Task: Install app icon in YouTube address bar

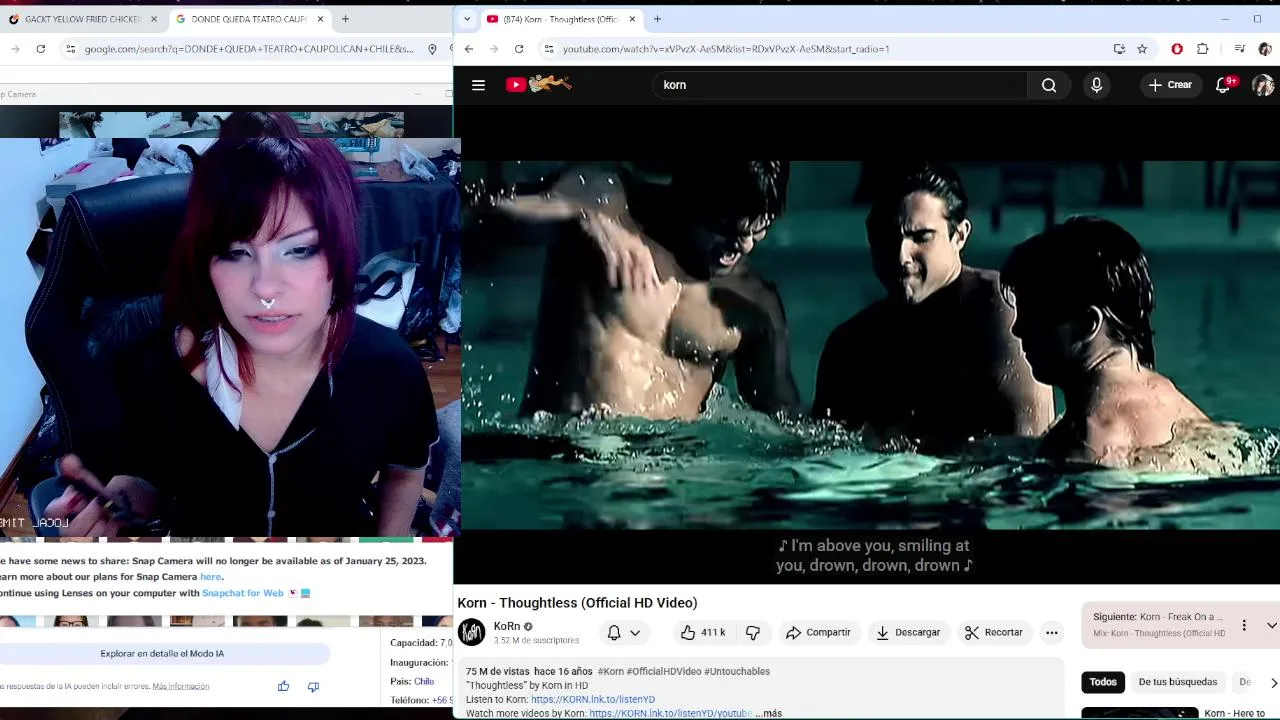Action: (x=1119, y=49)
